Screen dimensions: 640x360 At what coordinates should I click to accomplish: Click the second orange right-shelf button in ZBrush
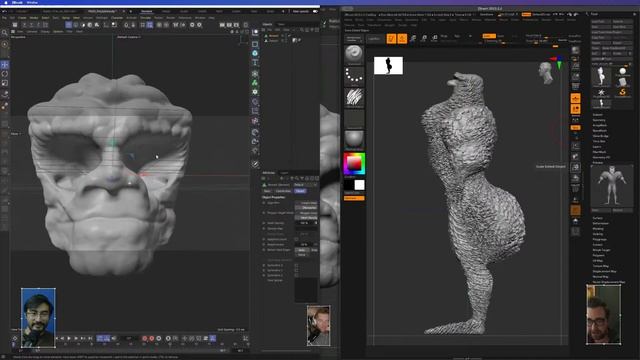click(x=576, y=109)
